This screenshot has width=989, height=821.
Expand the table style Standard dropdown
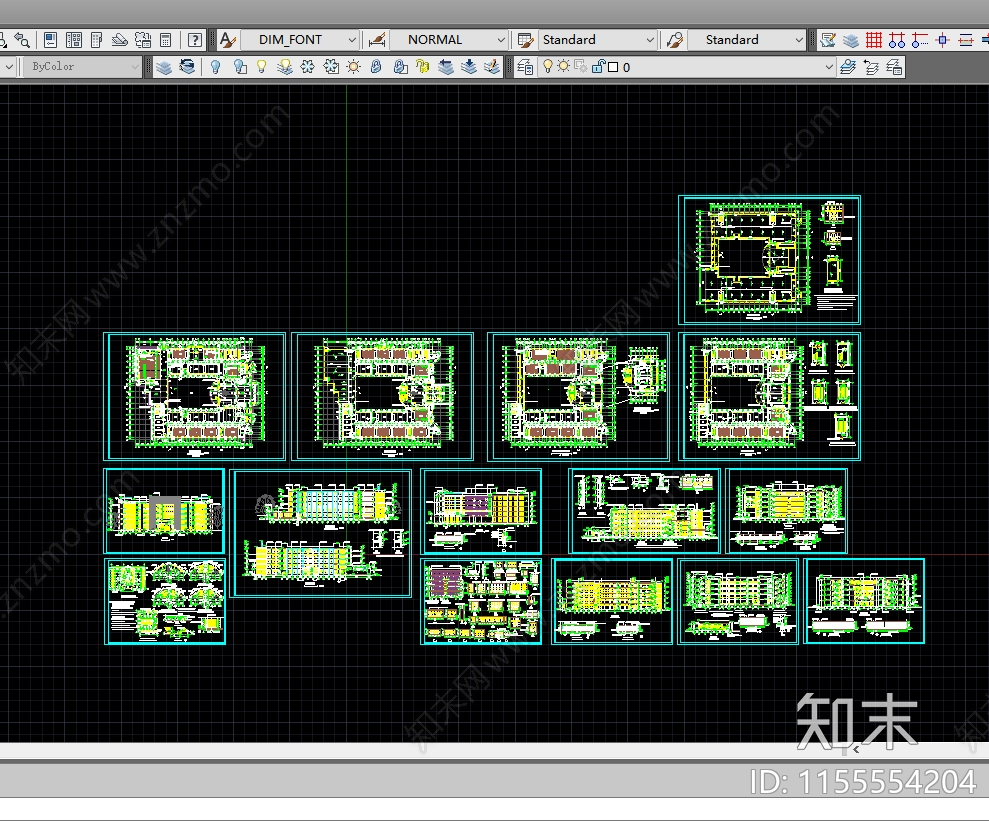(x=650, y=40)
